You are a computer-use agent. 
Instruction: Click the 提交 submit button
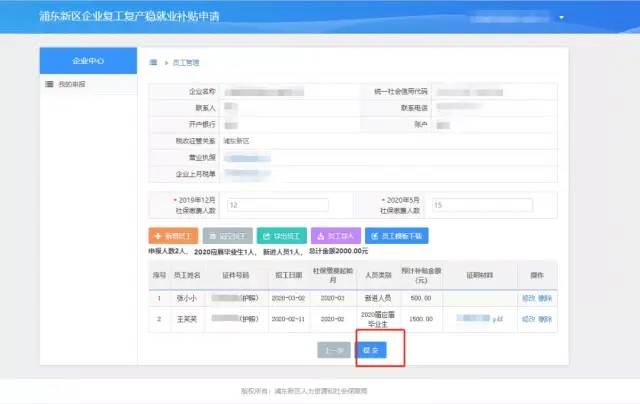pyautogui.click(x=370, y=350)
